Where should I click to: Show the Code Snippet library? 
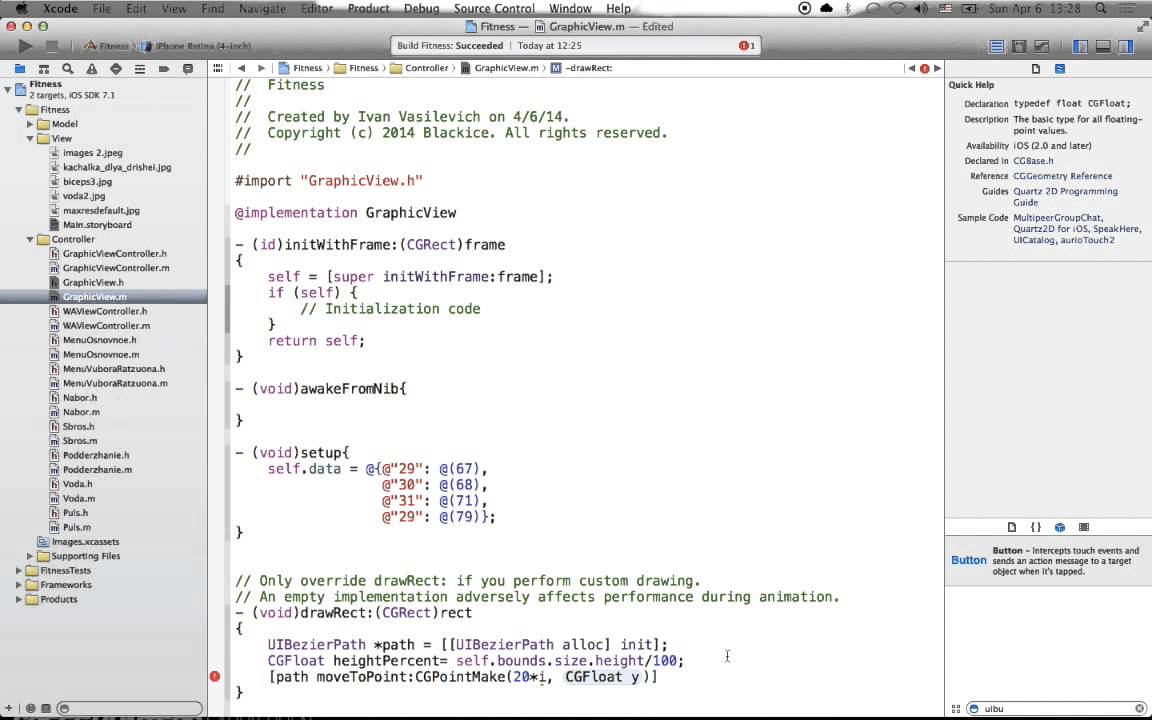point(1036,527)
